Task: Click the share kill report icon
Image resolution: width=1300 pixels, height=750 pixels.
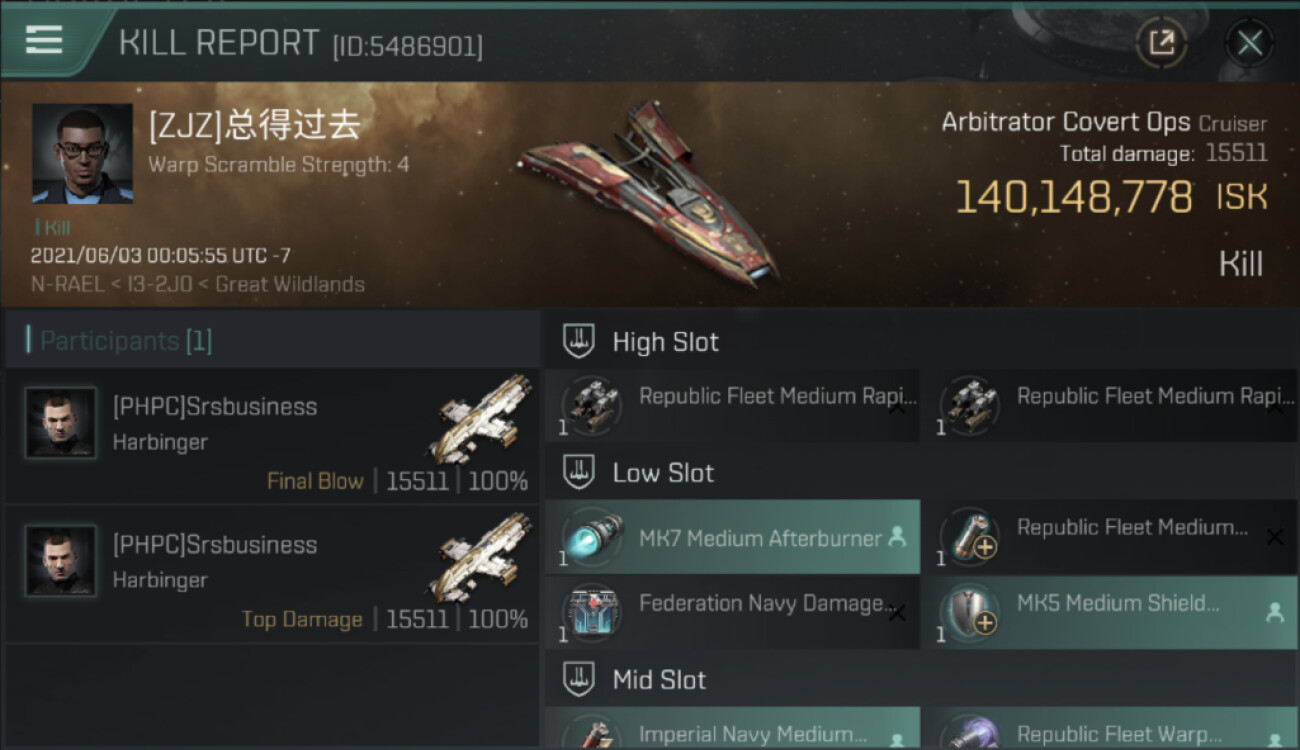Action: [1161, 42]
